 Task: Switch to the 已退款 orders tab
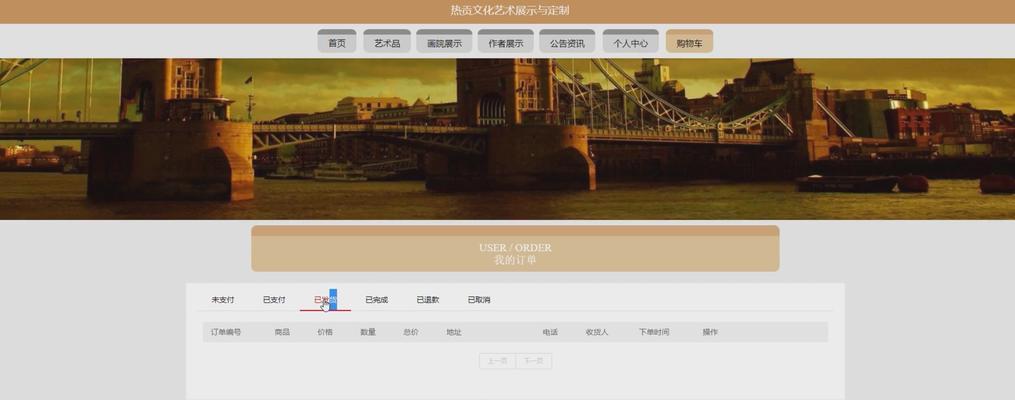click(x=428, y=300)
